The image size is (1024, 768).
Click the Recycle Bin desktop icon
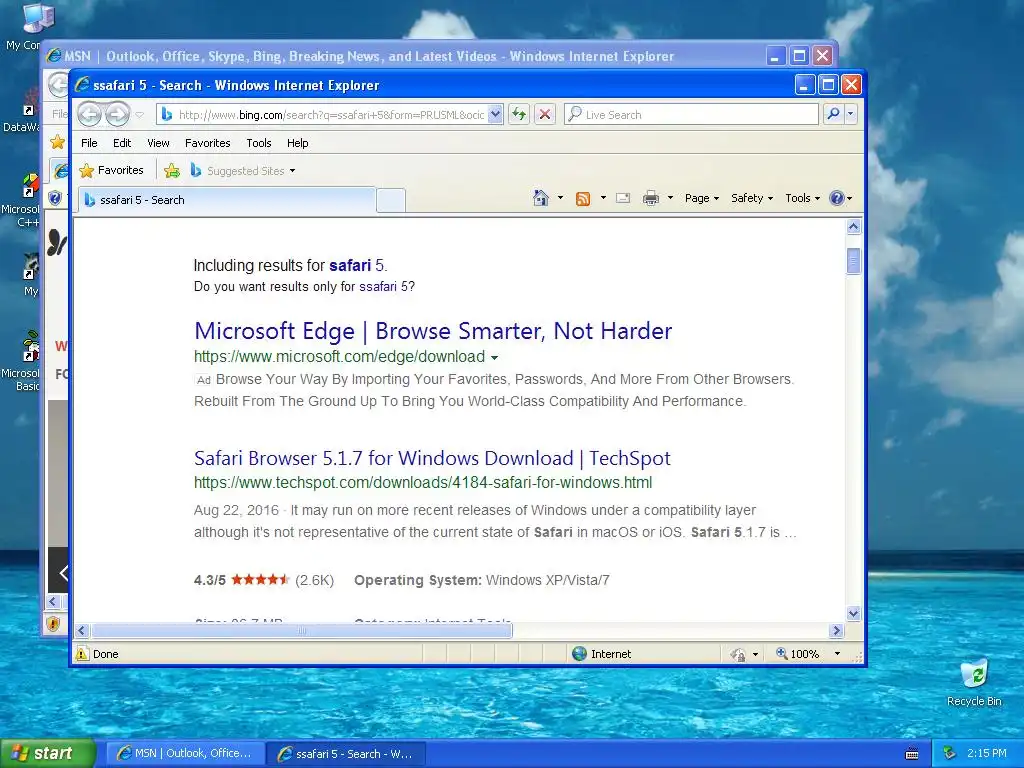click(974, 683)
